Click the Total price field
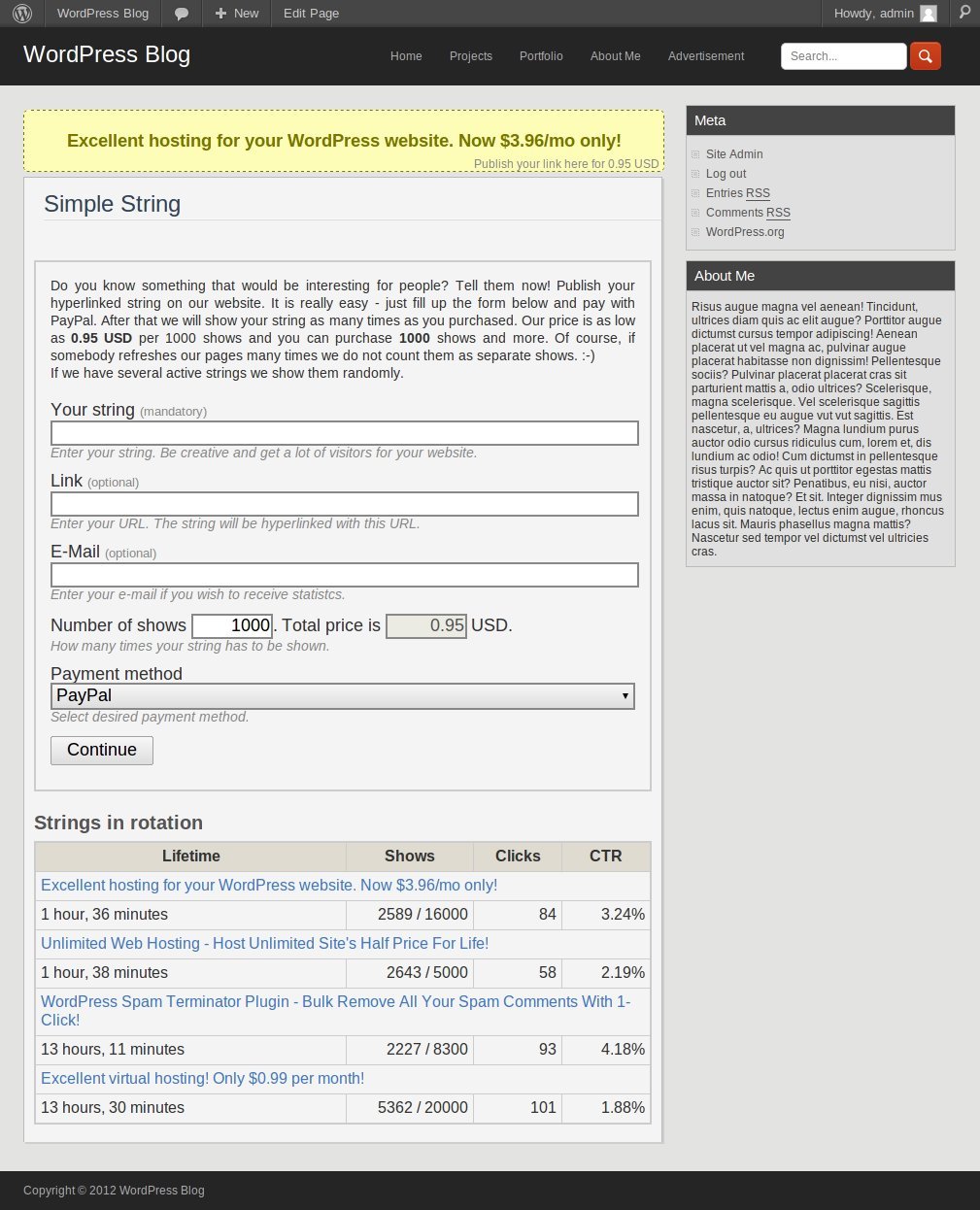The width and height of the screenshot is (980, 1210). (426, 626)
